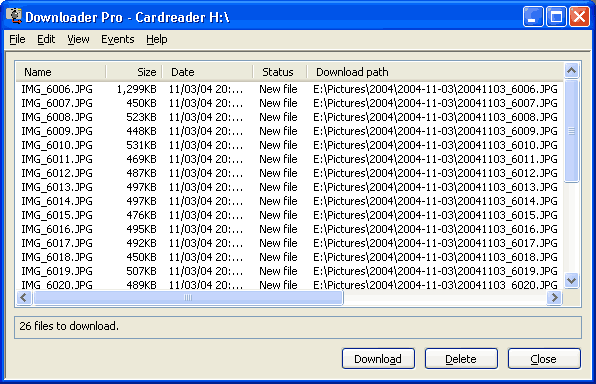Screen dimensions: 596x384
Task: Select file IMG_6010.JPG
Action: [57, 145]
